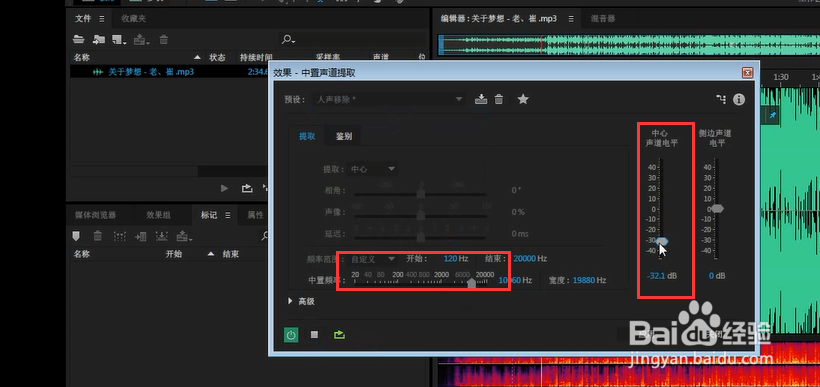This screenshot has width=820, height=387.
Task: Click the 中心声道电平 slider handle
Action: [662, 241]
